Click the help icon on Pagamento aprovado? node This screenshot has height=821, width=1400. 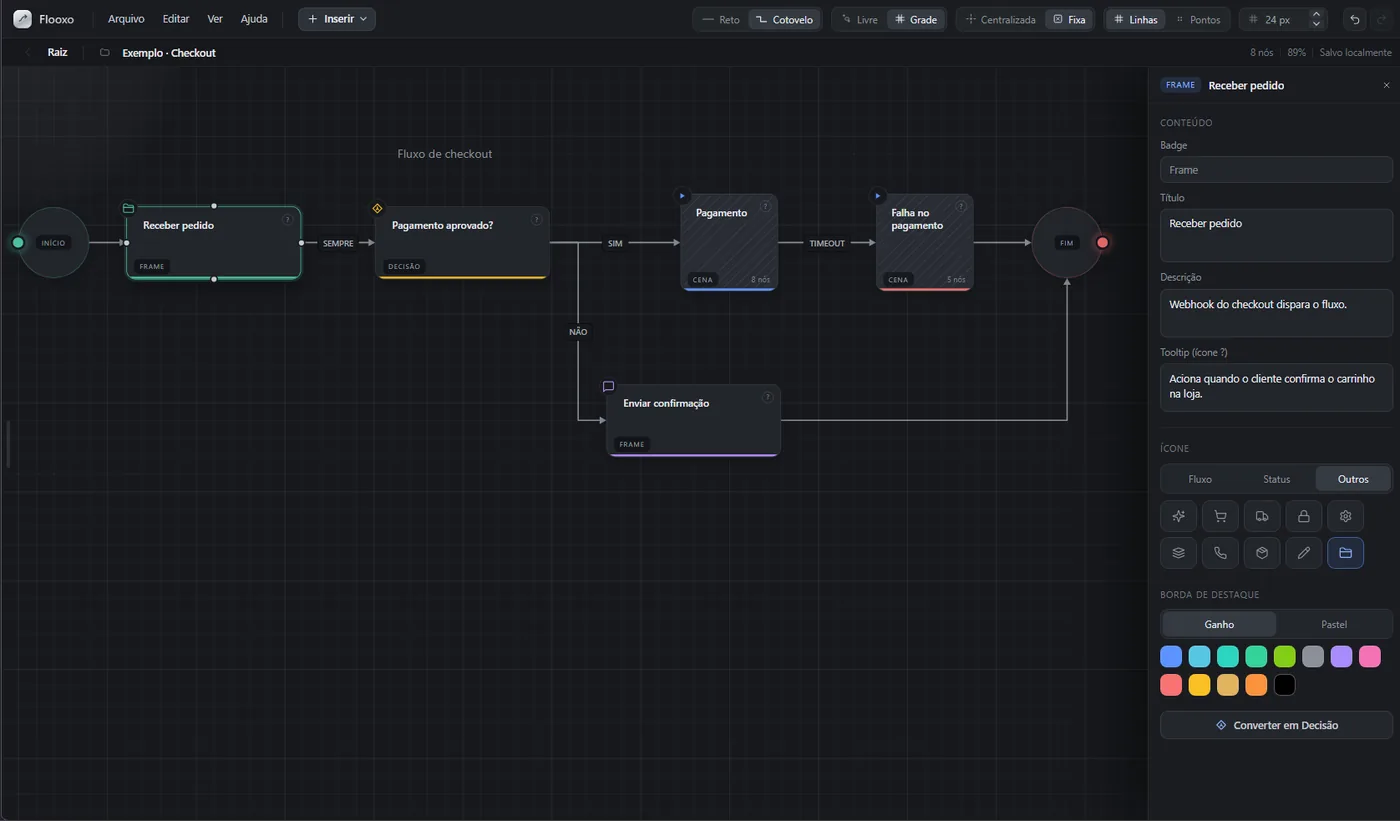click(536, 219)
